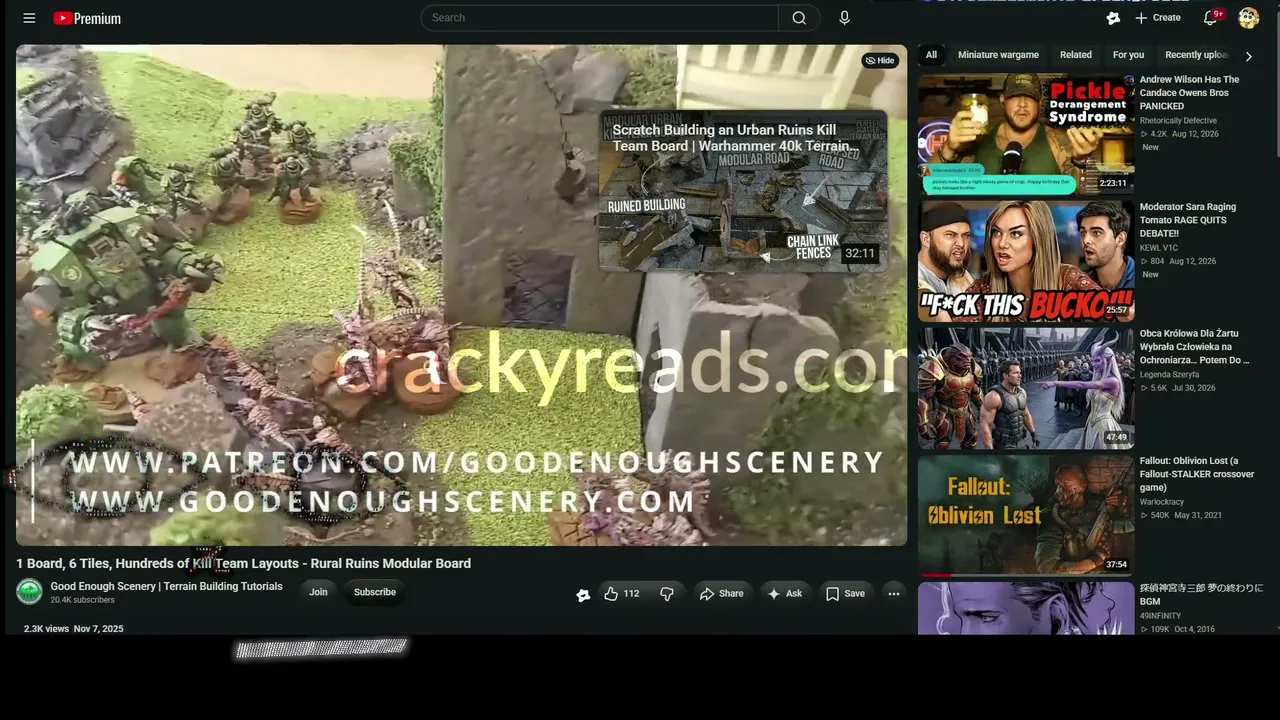Save the video to a playlist
Viewport: 1280px width, 720px height.
pyautogui.click(x=845, y=594)
